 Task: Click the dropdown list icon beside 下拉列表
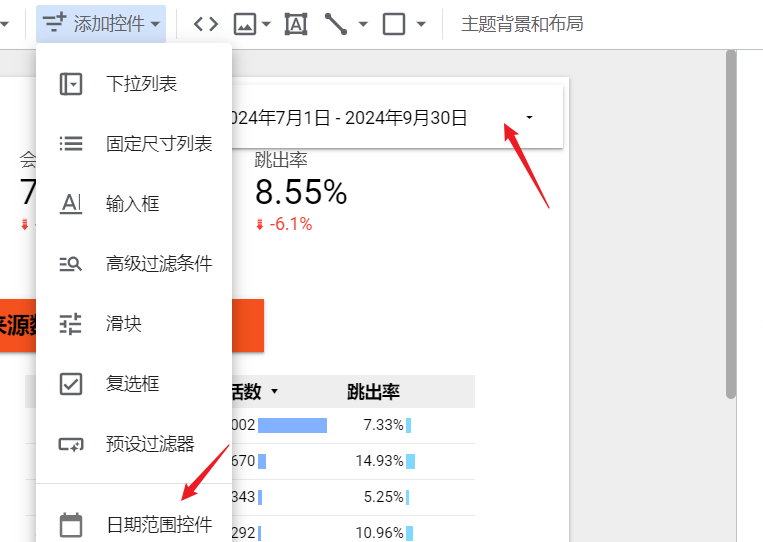tap(71, 84)
